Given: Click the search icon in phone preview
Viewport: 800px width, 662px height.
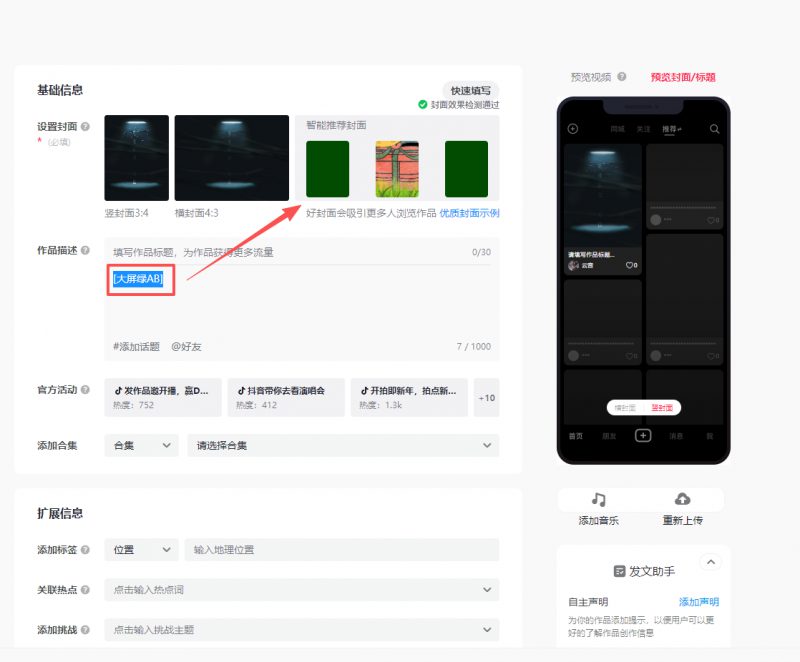Looking at the screenshot, I should pyautogui.click(x=714, y=129).
